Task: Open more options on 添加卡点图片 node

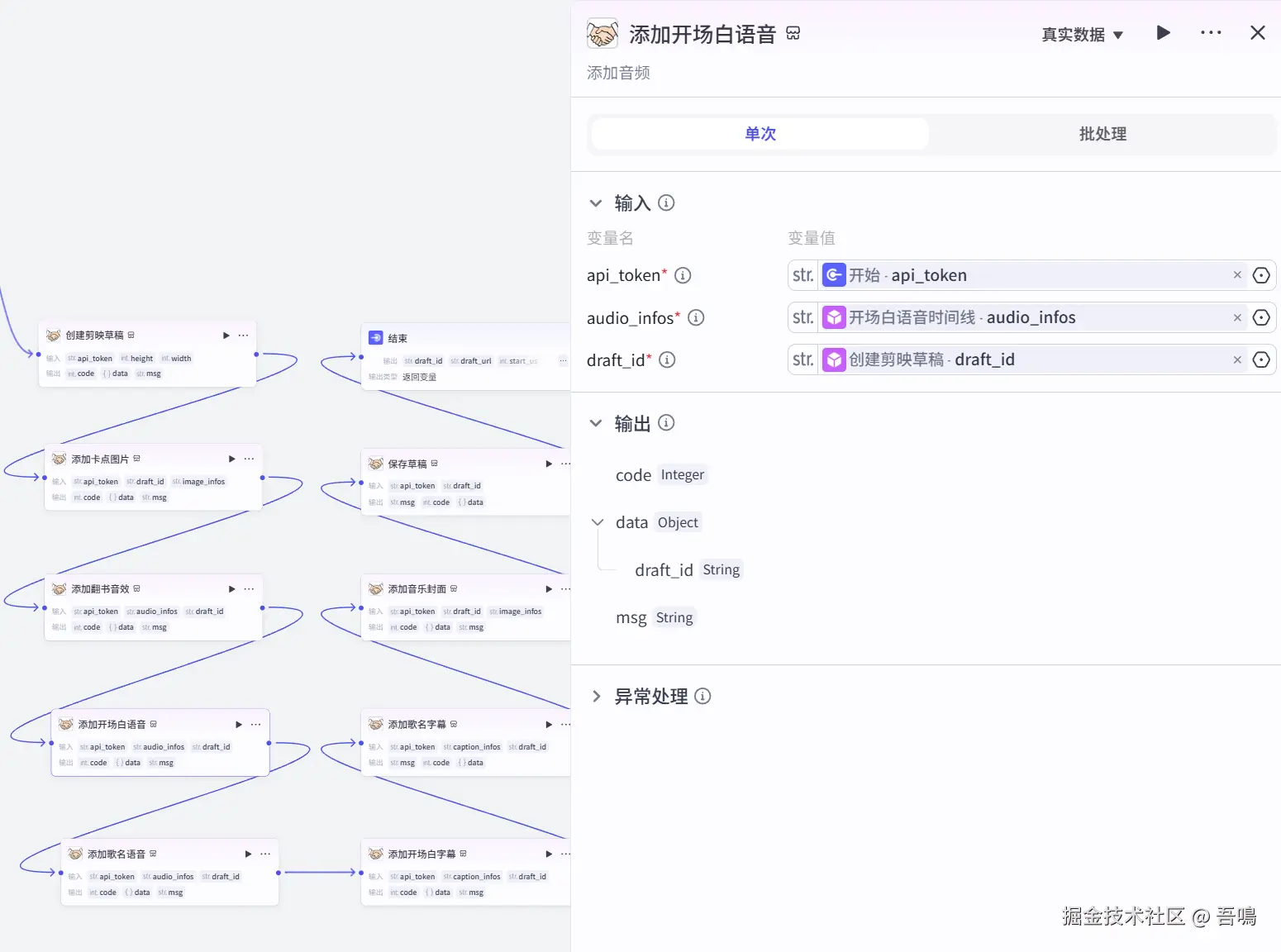Action: pos(249,459)
